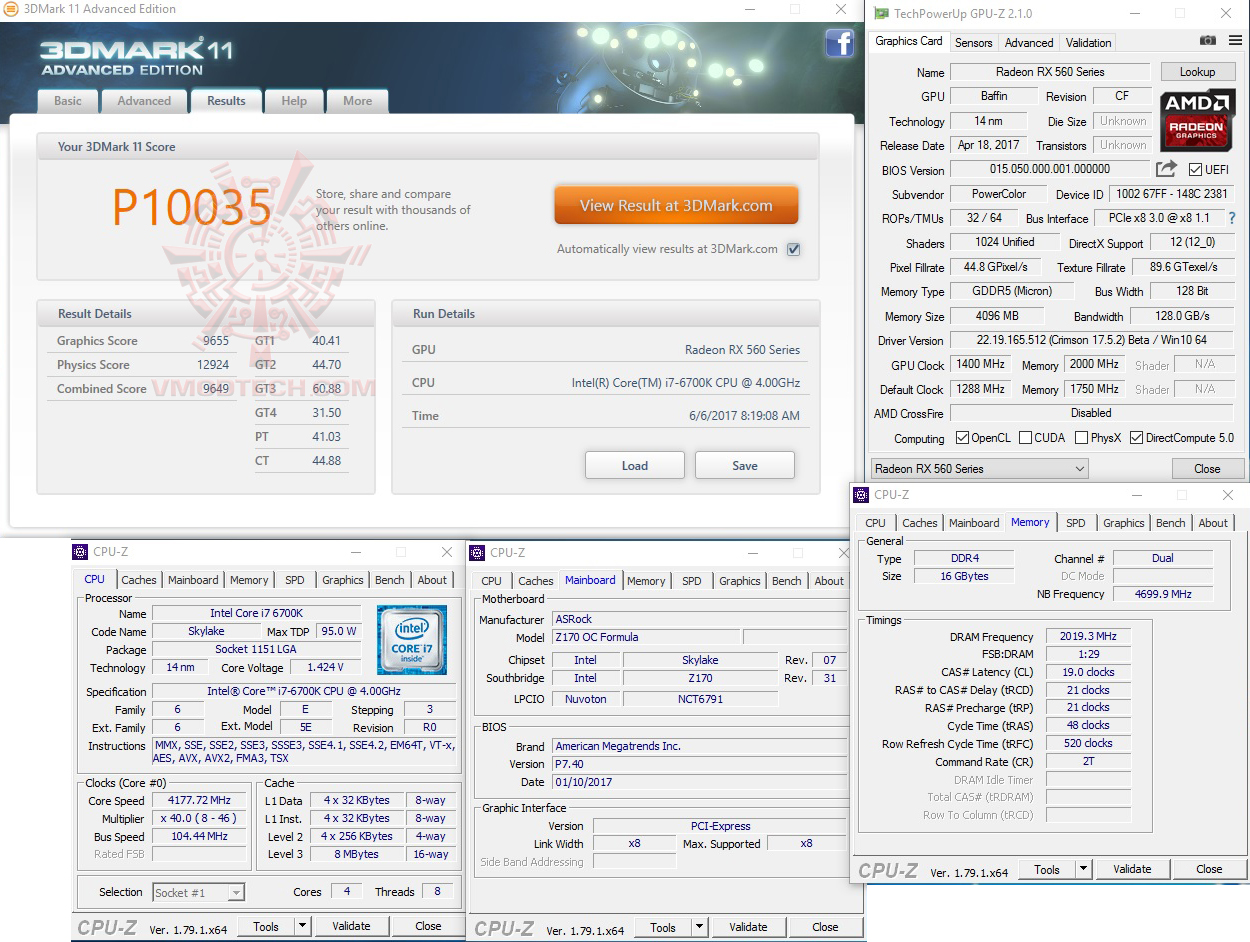Share BIOS version via export icon
Viewport: 1250px width, 942px height.
click(x=1166, y=169)
